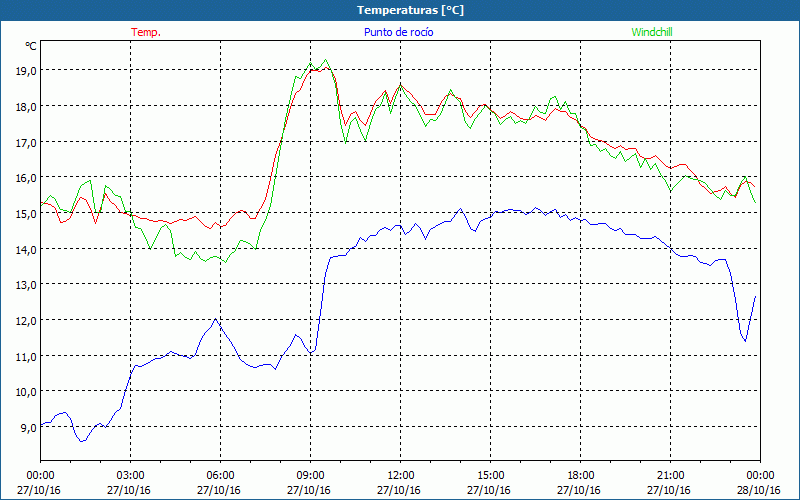Click the 17,0 y-axis value

click(27, 142)
